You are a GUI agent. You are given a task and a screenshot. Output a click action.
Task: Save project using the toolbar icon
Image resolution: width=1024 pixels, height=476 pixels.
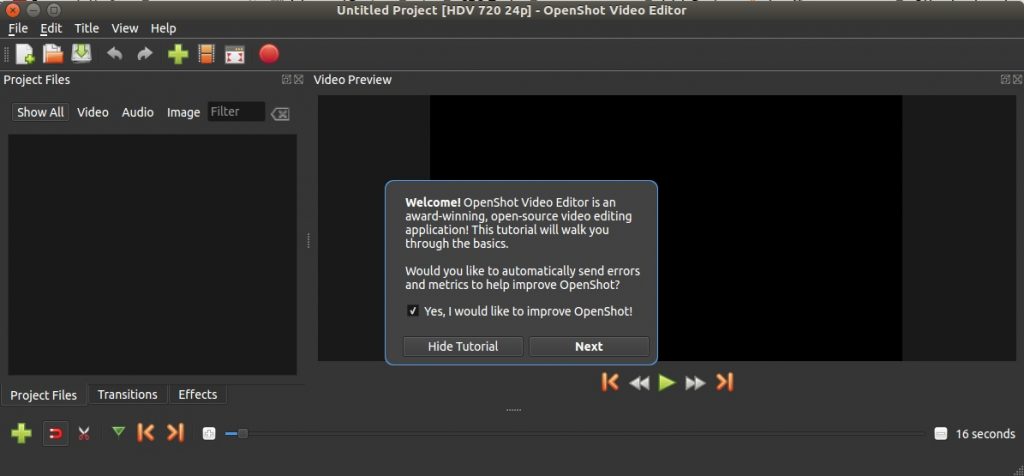[x=82, y=54]
